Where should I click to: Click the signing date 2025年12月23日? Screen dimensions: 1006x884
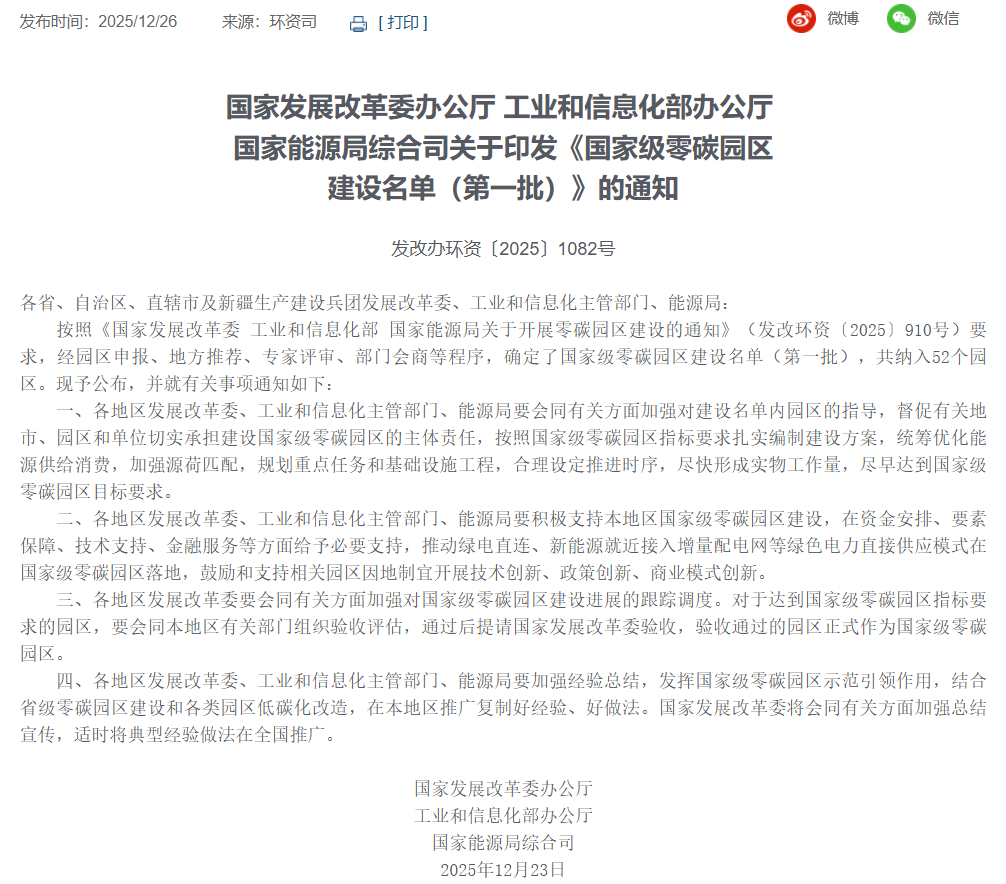[503, 869]
